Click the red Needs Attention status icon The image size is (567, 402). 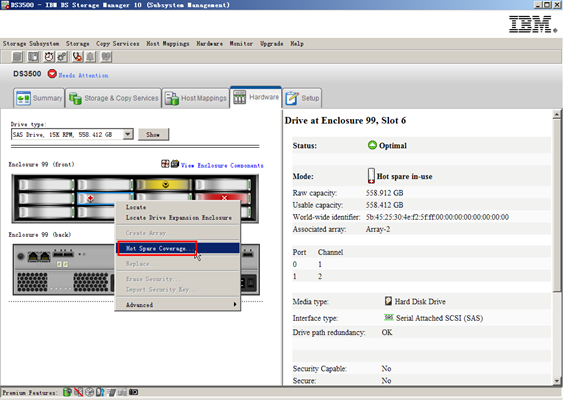click(x=52, y=74)
